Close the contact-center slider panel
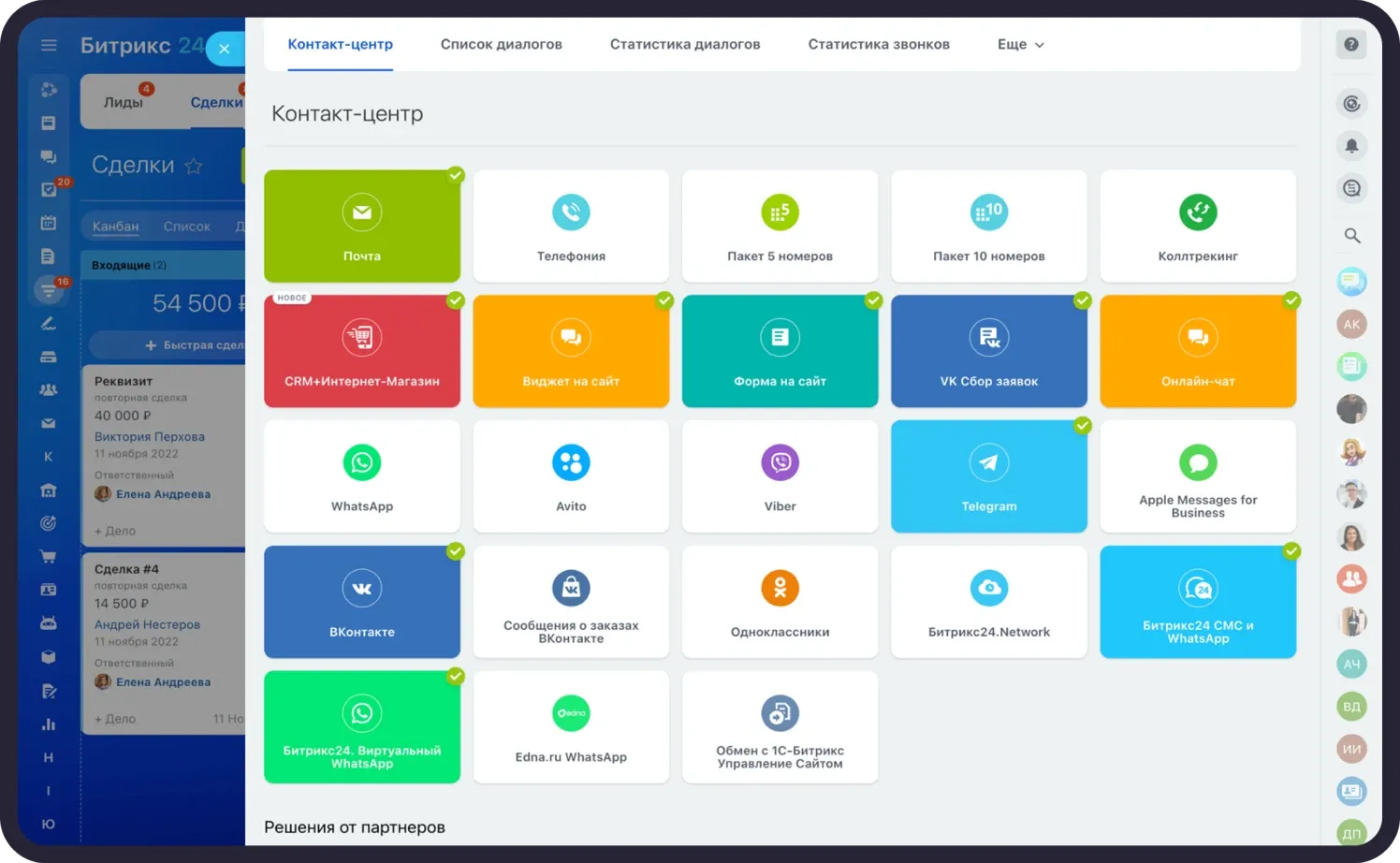Viewport: 1400px width, 863px height. pyautogui.click(x=225, y=49)
